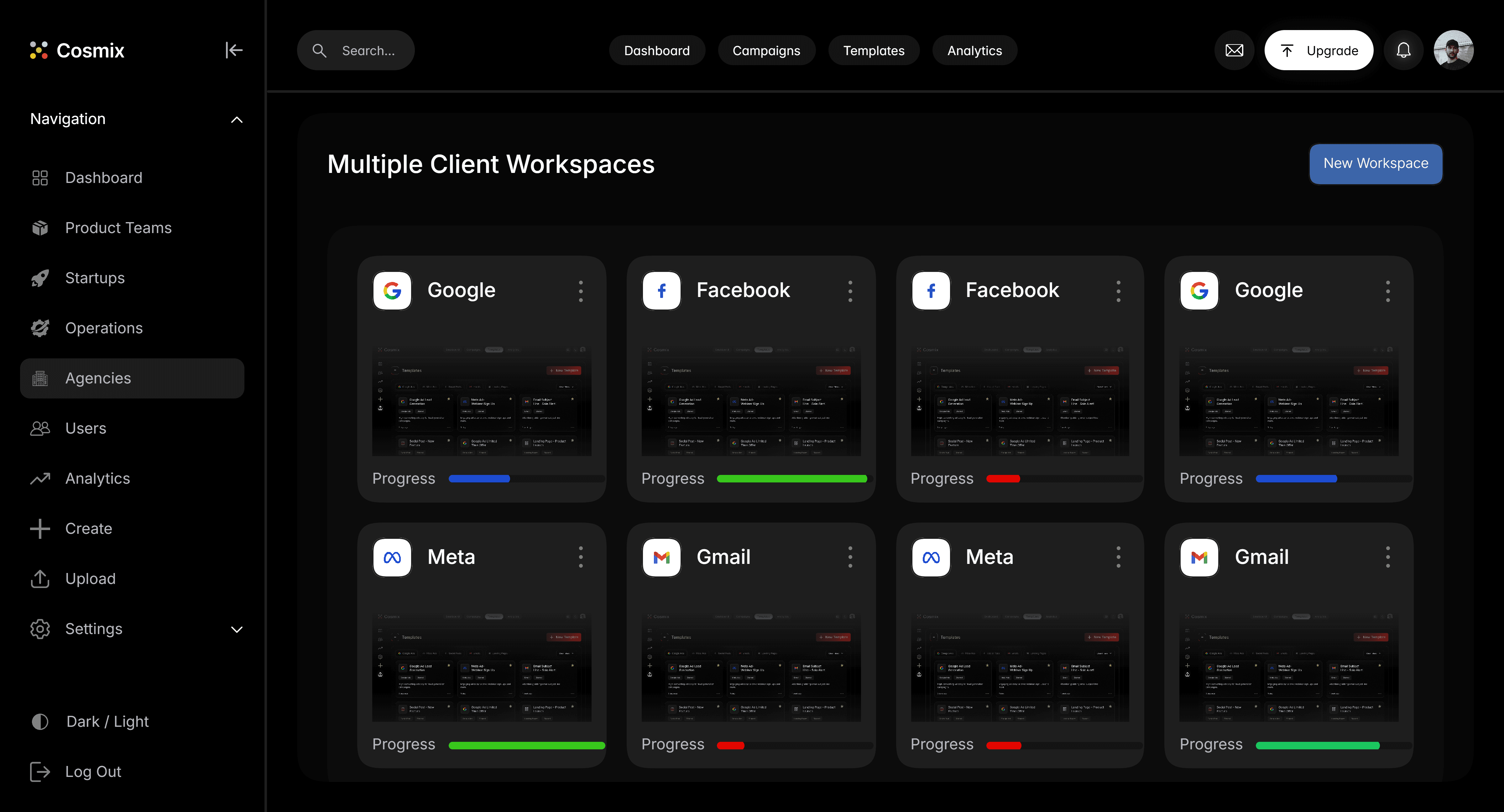The width and height of the screenshot is (1504, 812).
Task: Click the first Facebook card's green progress bar
Action: click(x=791, y=479)
